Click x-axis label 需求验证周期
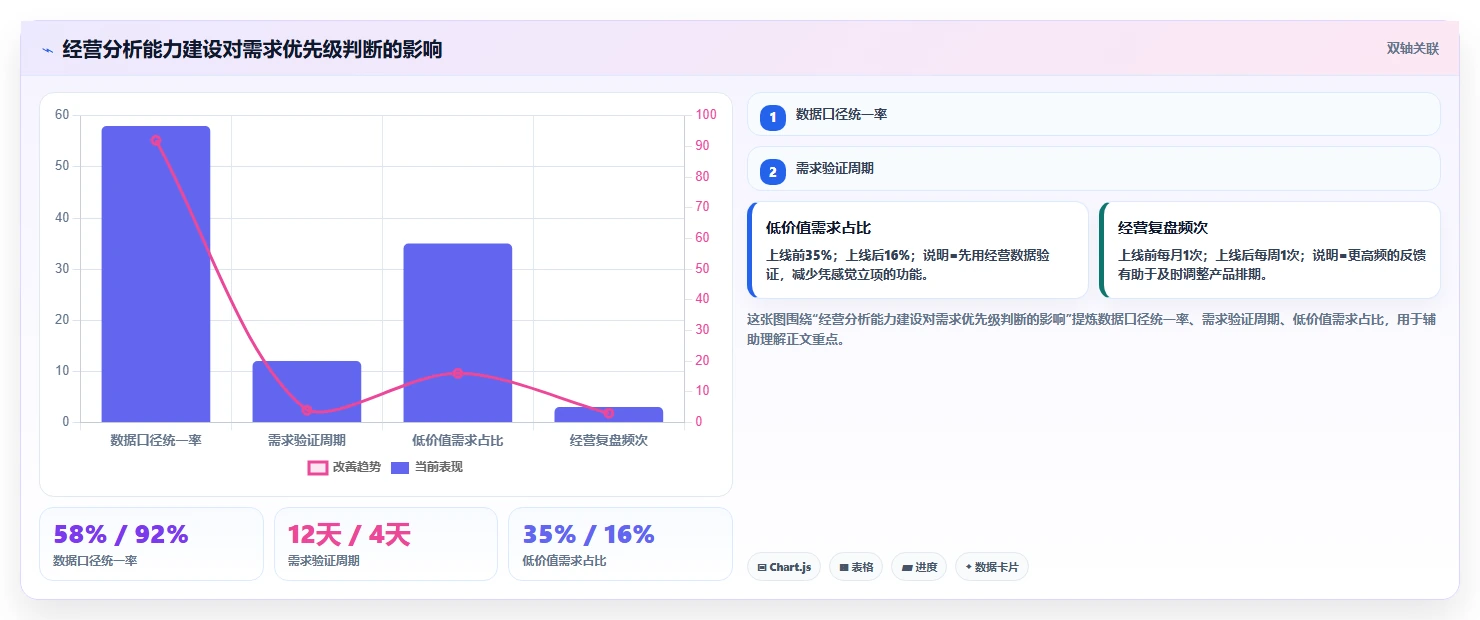Image resolution: width=1480 pixels, height=620 pixels. (307, 440)
